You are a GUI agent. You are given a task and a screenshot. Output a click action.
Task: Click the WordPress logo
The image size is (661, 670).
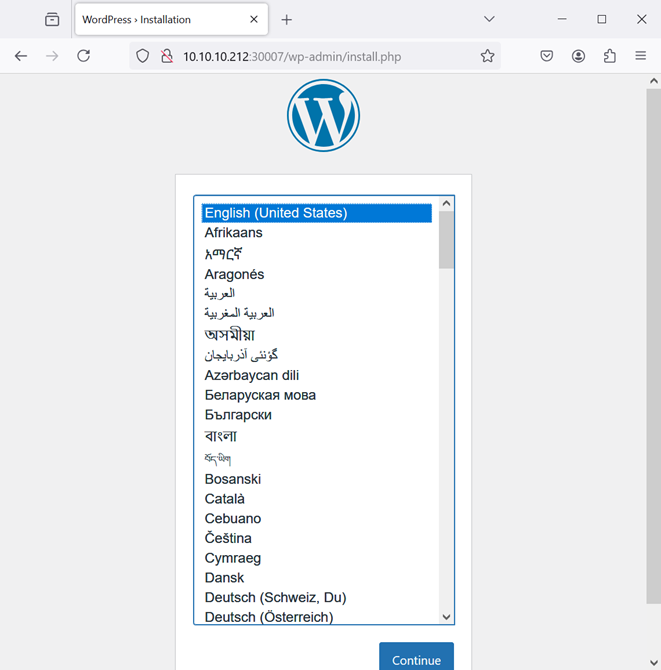pos(323,115)
